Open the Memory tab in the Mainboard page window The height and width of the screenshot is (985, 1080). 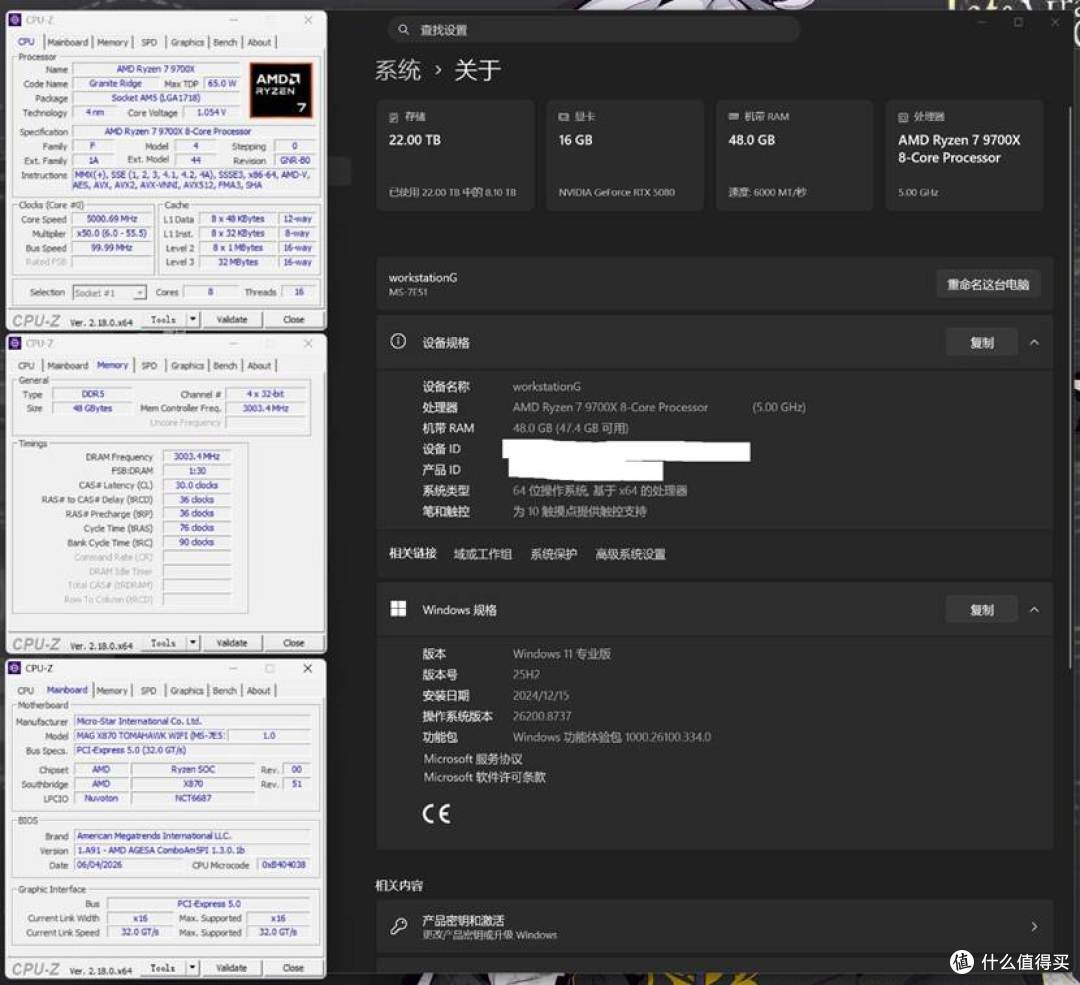[x=112, y=690]
